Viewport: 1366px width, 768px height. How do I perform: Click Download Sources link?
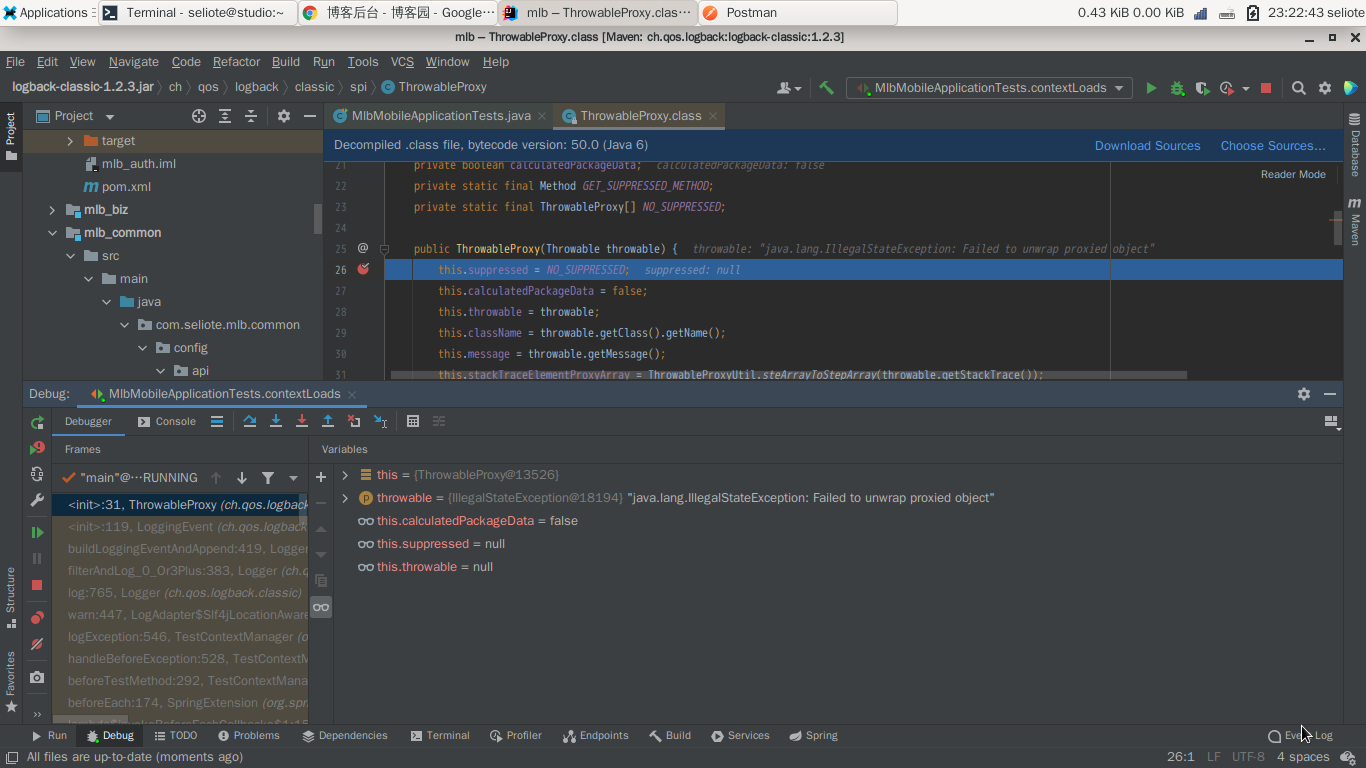click(x=1147, y=146)
